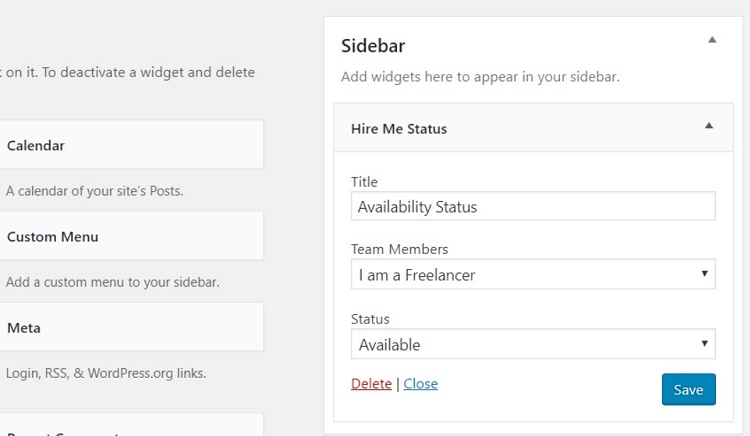The width and height of the screenshot is (750, 436).
Task: Open the Team Members dropdown
Action: point(533,274)
